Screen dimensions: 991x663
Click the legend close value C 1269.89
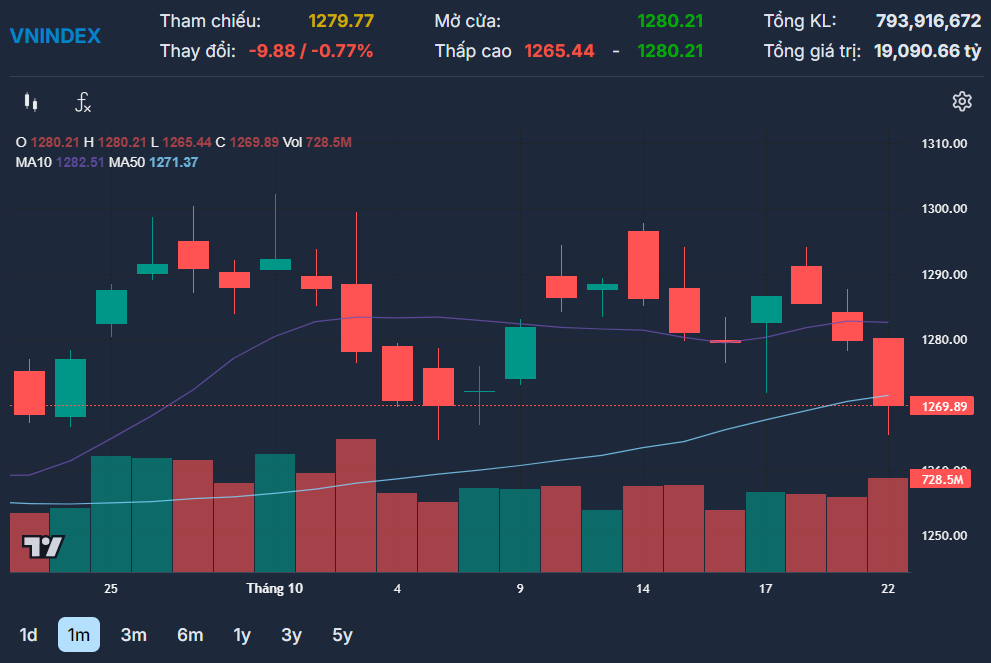coord(247,142)
